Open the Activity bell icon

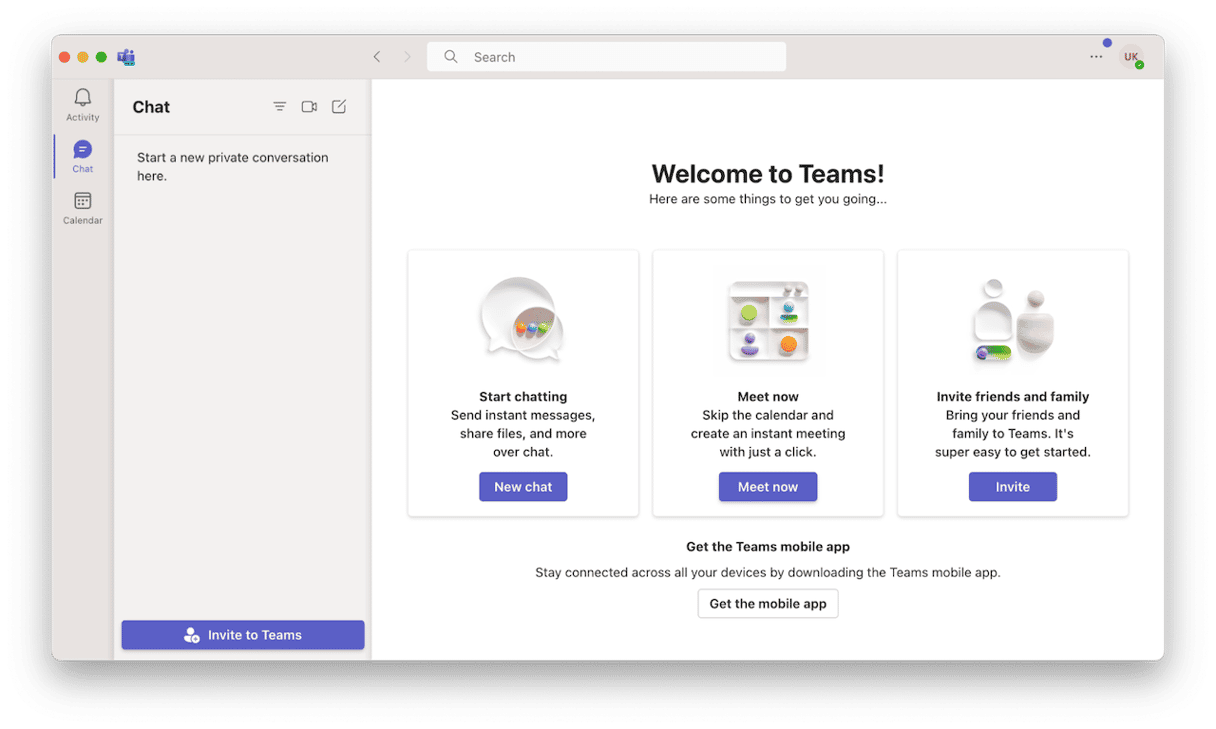(83, 98)
